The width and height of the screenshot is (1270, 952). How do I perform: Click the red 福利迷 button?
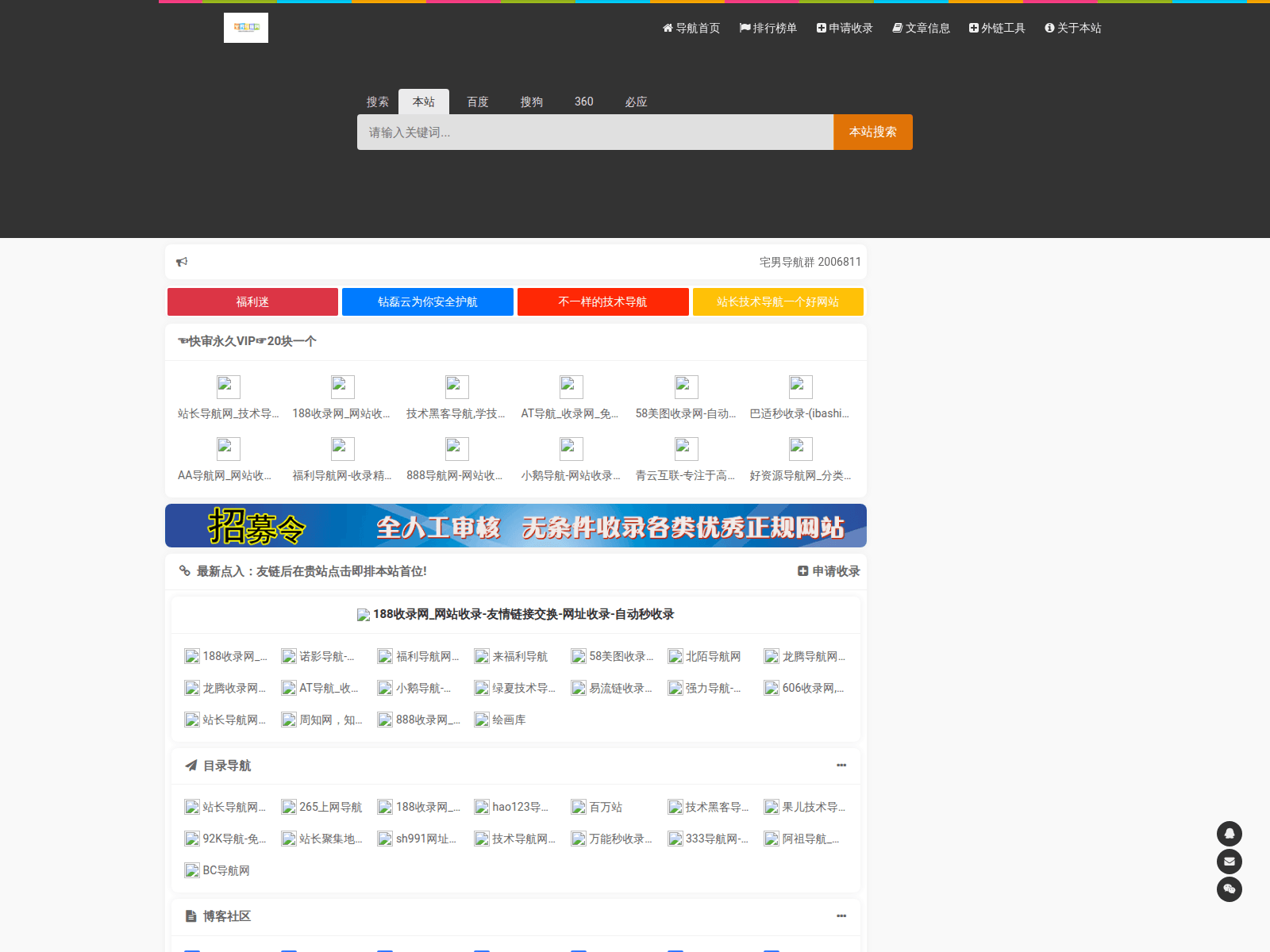tap(252, 302)
